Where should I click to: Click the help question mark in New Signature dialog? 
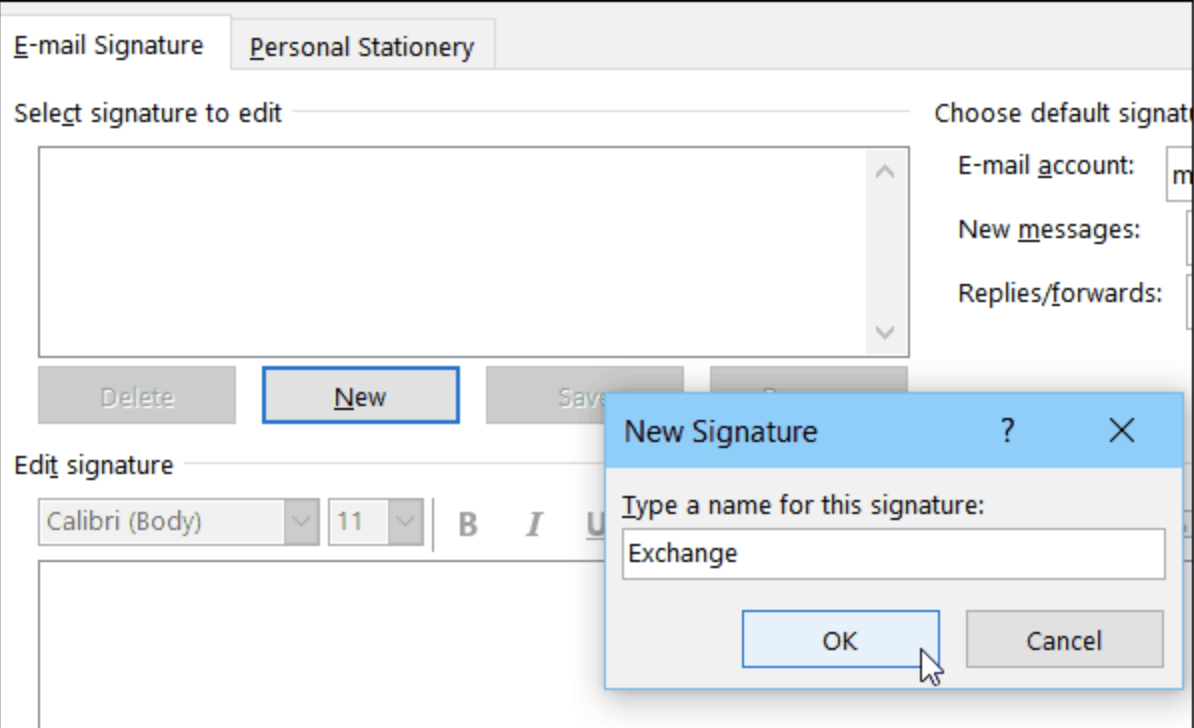click(x=1007, y=431)
